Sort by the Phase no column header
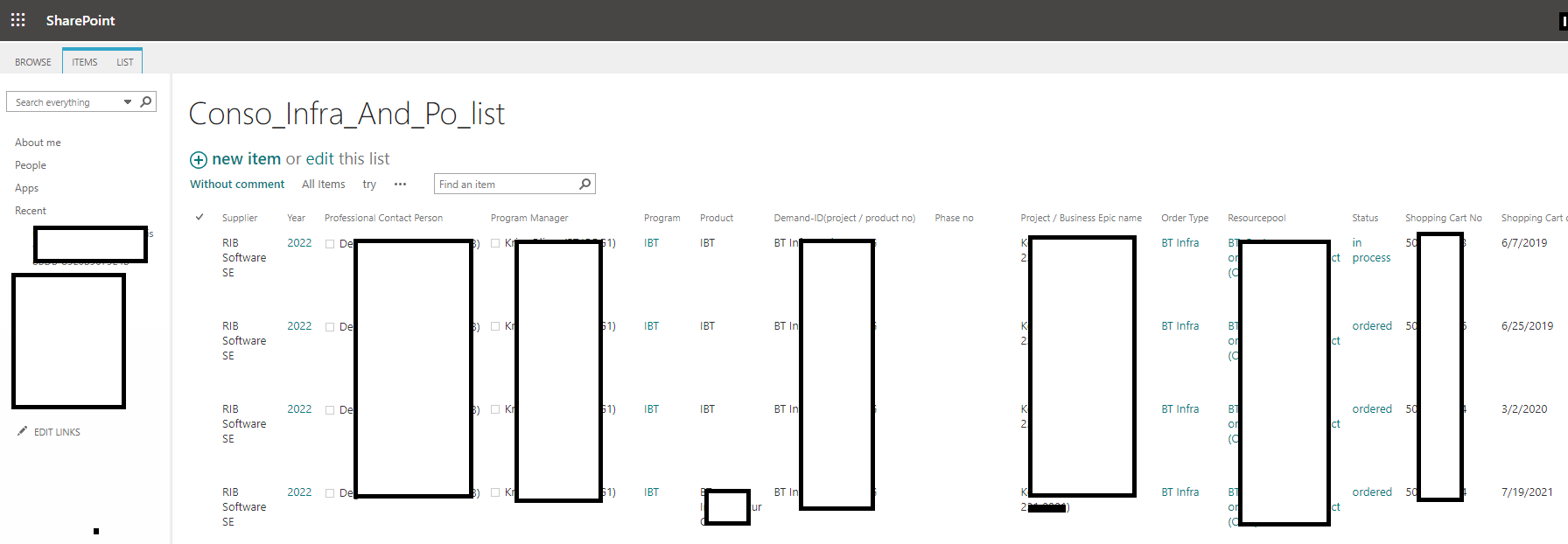This screenshot has width=1568, height=544. coord(954,218)
